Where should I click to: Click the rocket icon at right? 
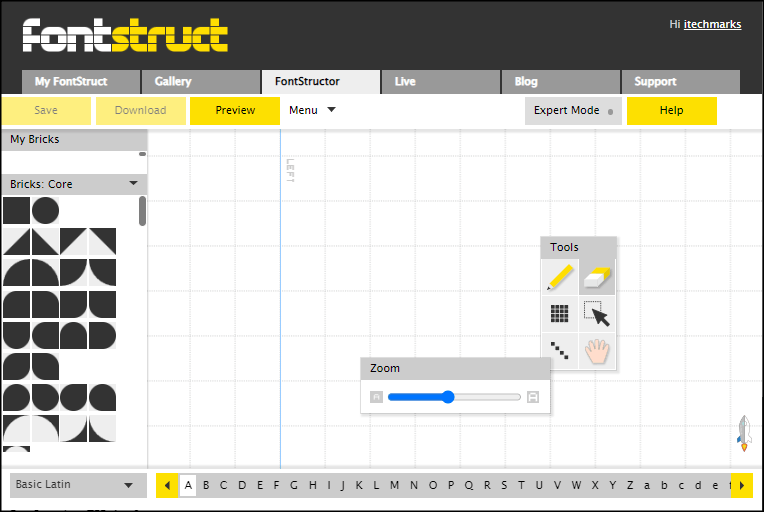tap(744, 433)
